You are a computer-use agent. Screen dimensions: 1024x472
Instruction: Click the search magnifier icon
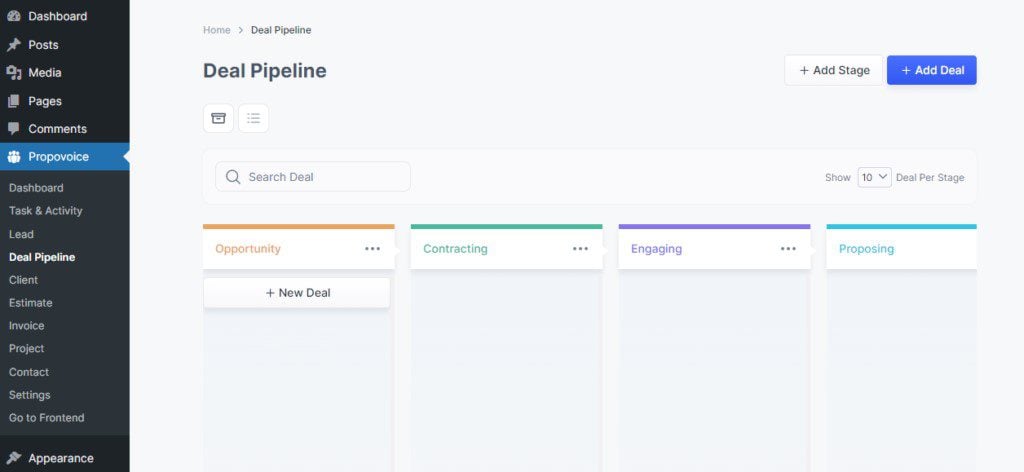click(233, 177)
